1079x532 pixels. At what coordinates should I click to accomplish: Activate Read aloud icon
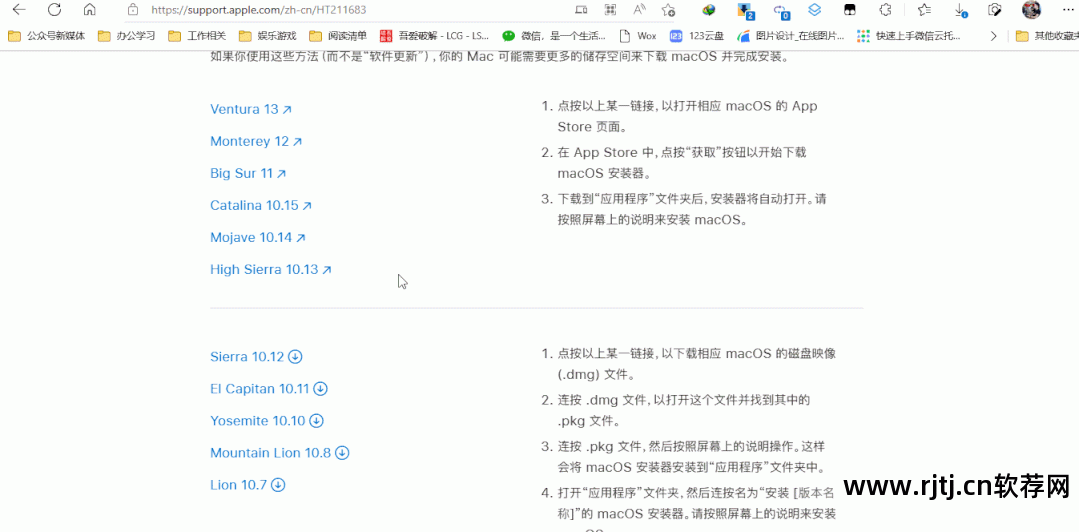coord(639,10)
